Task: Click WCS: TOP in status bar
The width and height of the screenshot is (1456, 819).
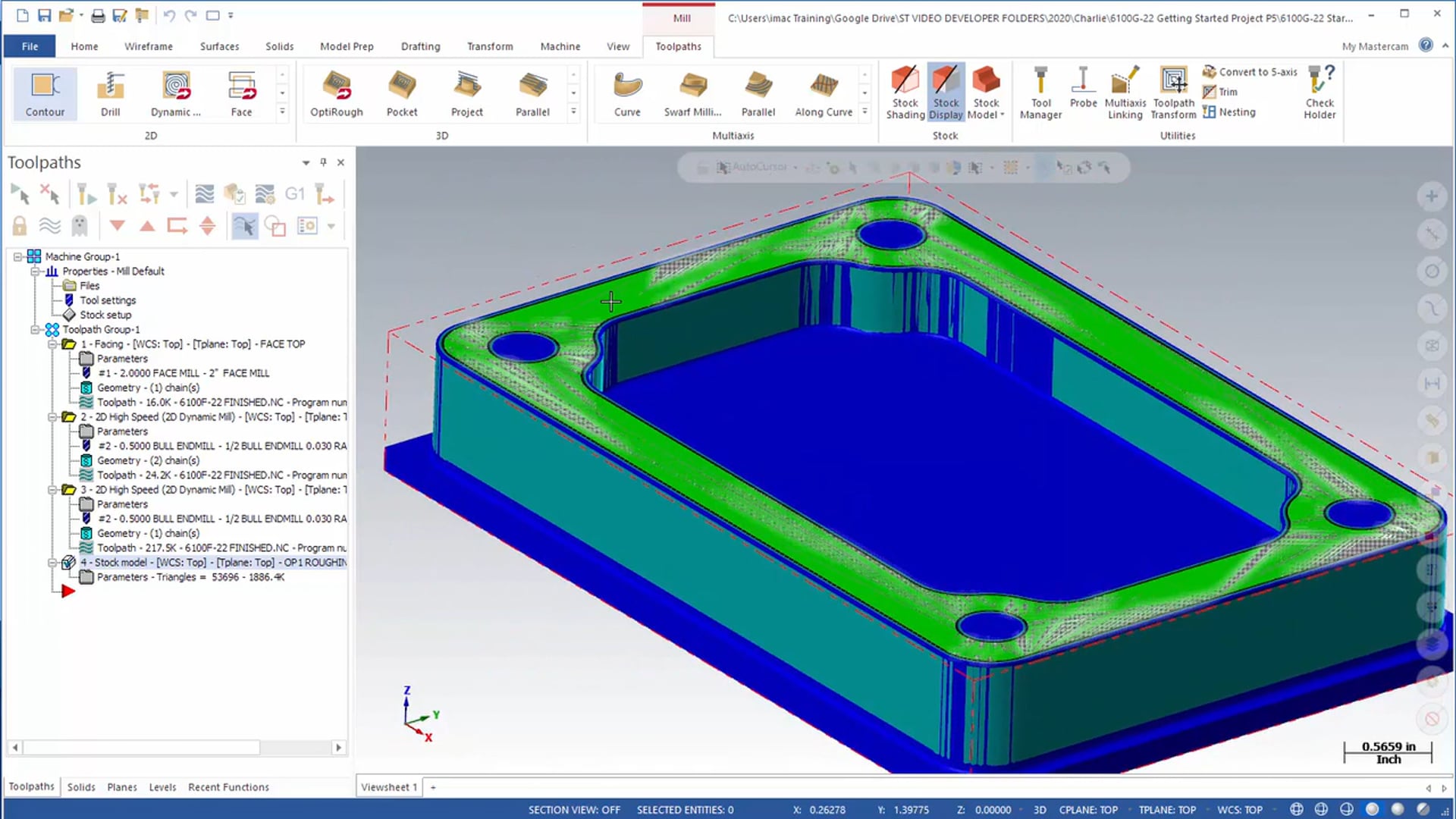Action: click(1239, 809)
